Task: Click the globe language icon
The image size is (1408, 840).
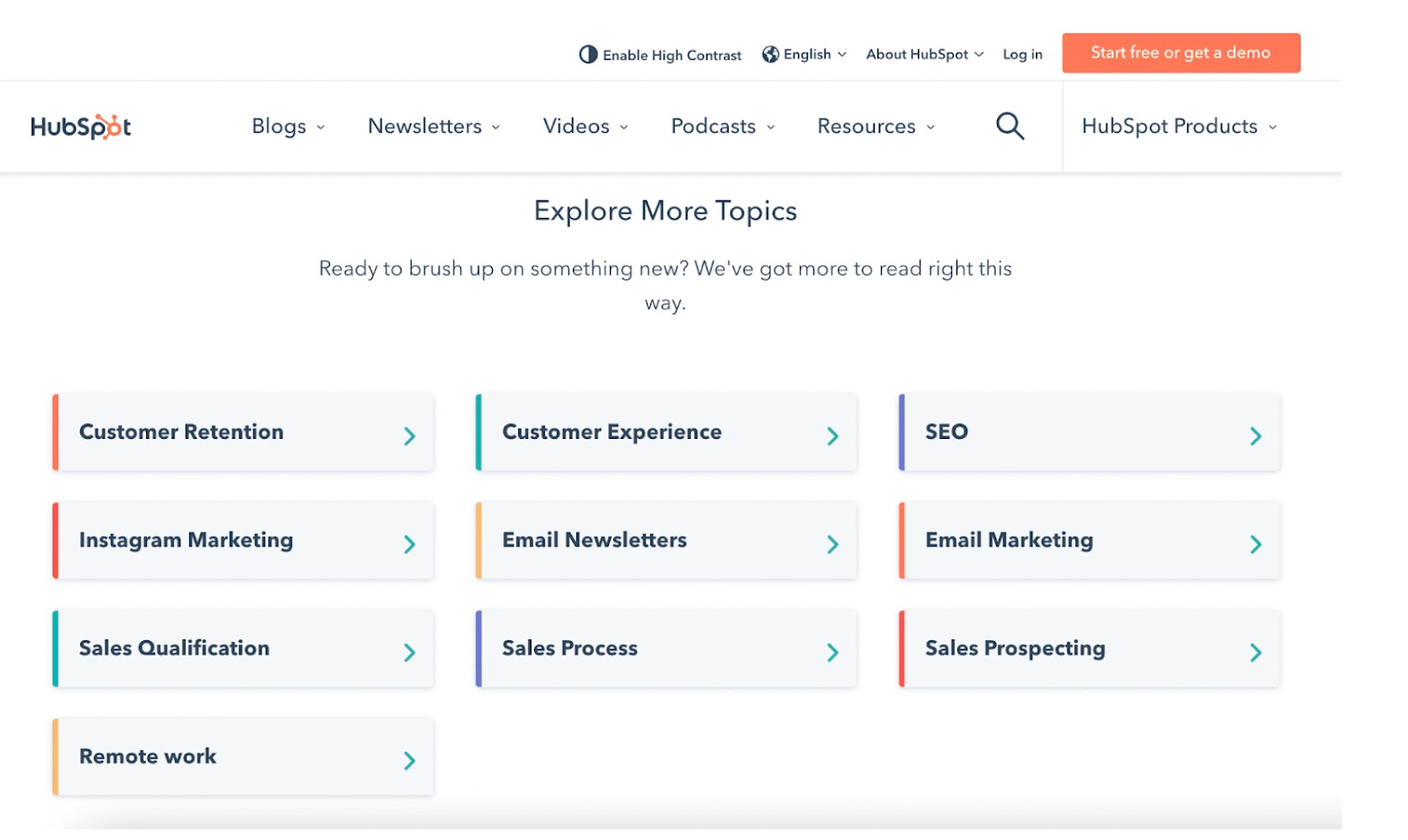Action: click(x=770, y=55)
